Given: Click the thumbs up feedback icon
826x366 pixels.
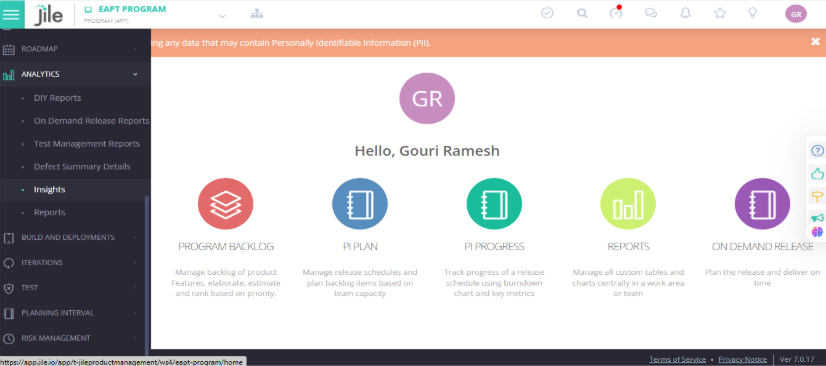Looking at the screenshot, I should 817,173.
